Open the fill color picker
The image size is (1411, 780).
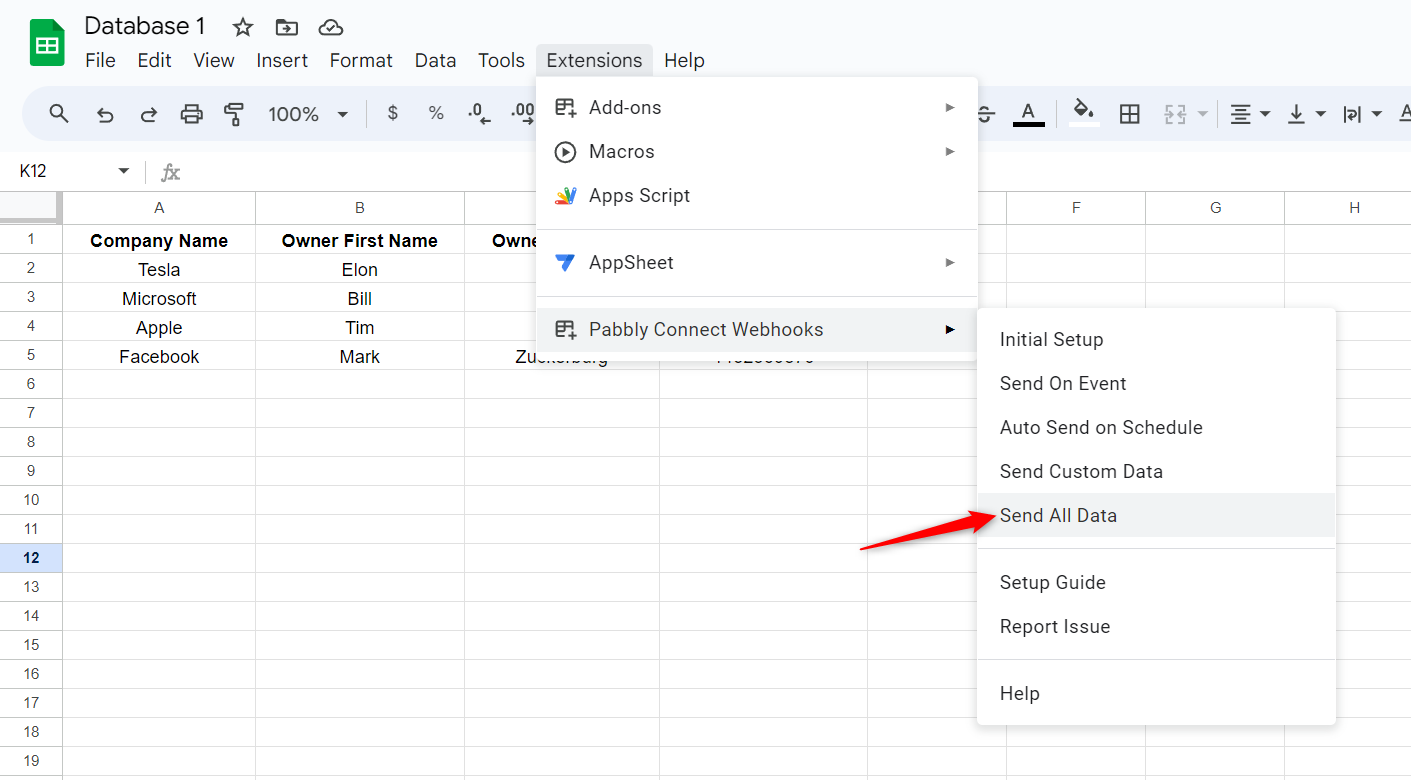pyautogui.click(x=1084, y=114)
